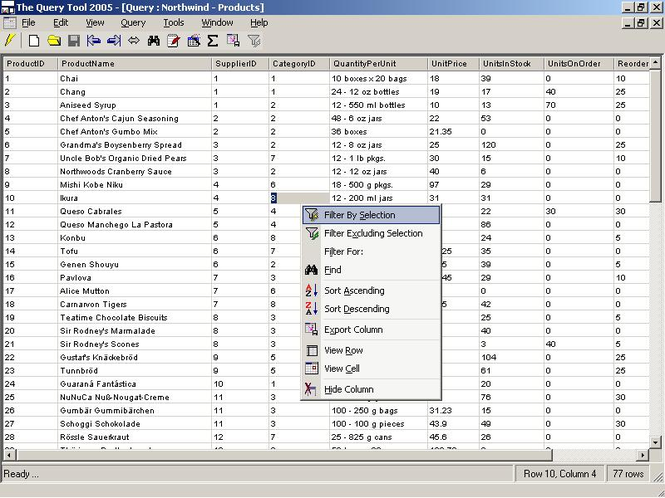Viewport: 665px width, 498px height.
Task: Click the double-headed arrow toolbar icon
Action: coord(133,41)
